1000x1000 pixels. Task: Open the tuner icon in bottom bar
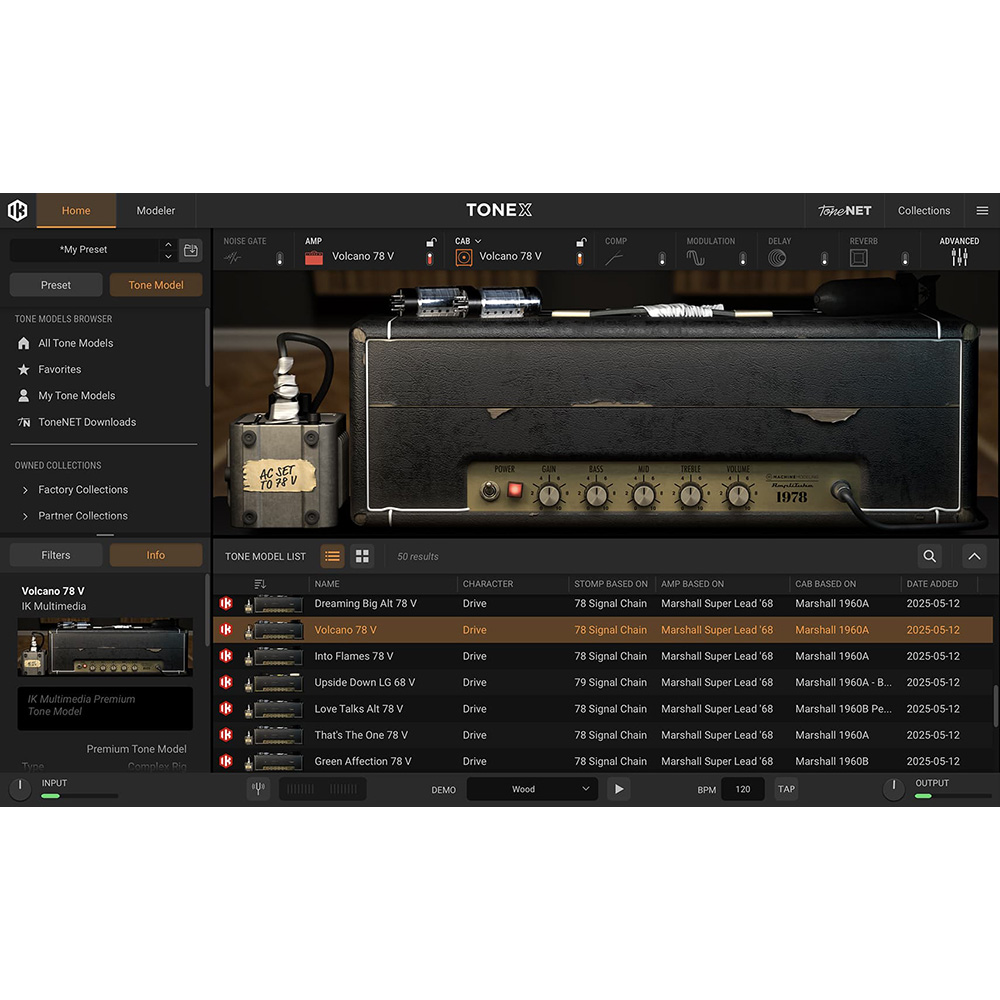tap(259, 789)
